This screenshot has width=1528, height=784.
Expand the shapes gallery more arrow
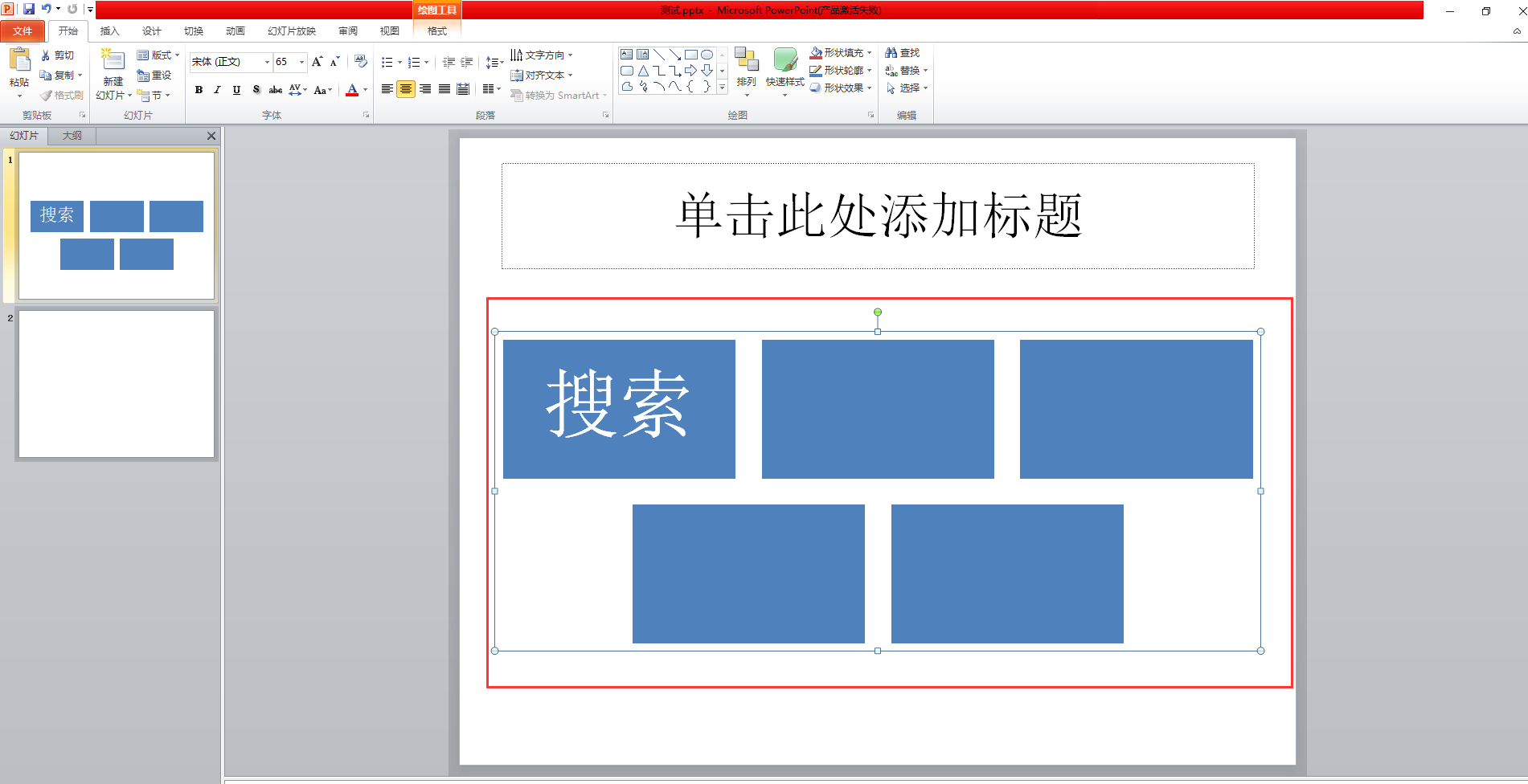click(723, 87)
